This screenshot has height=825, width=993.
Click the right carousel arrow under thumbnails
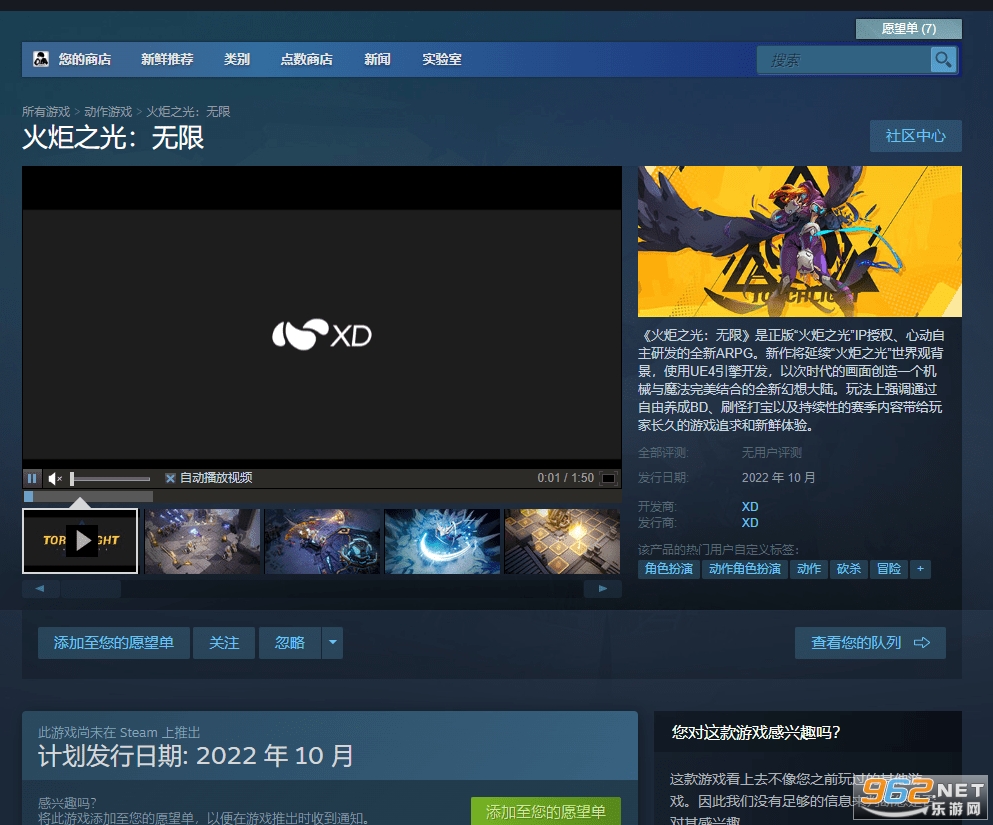602,588
